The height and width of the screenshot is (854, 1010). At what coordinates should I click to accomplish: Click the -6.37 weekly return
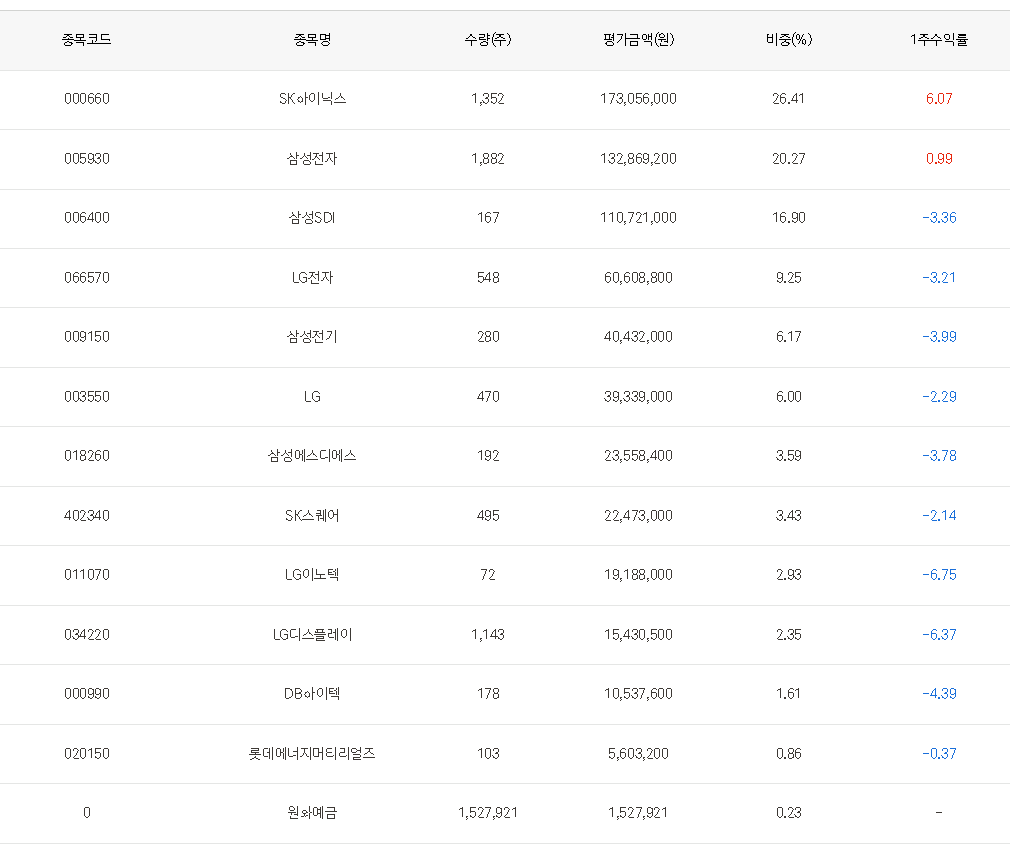[x=939, y=635]
